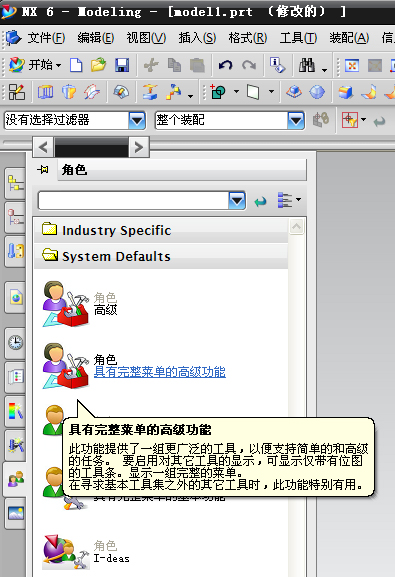The image size is (395, 577).
Task: Open the Edit menu
Action: (96, 38)
